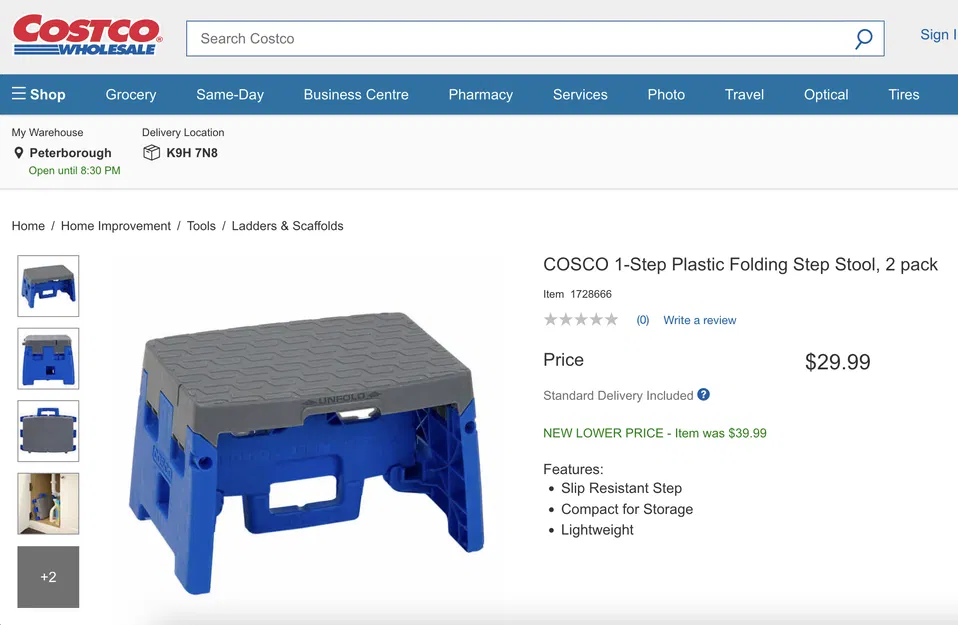Open the Standard Delivery Included help icon
This screenshot has width=958, height=625.
703,395
